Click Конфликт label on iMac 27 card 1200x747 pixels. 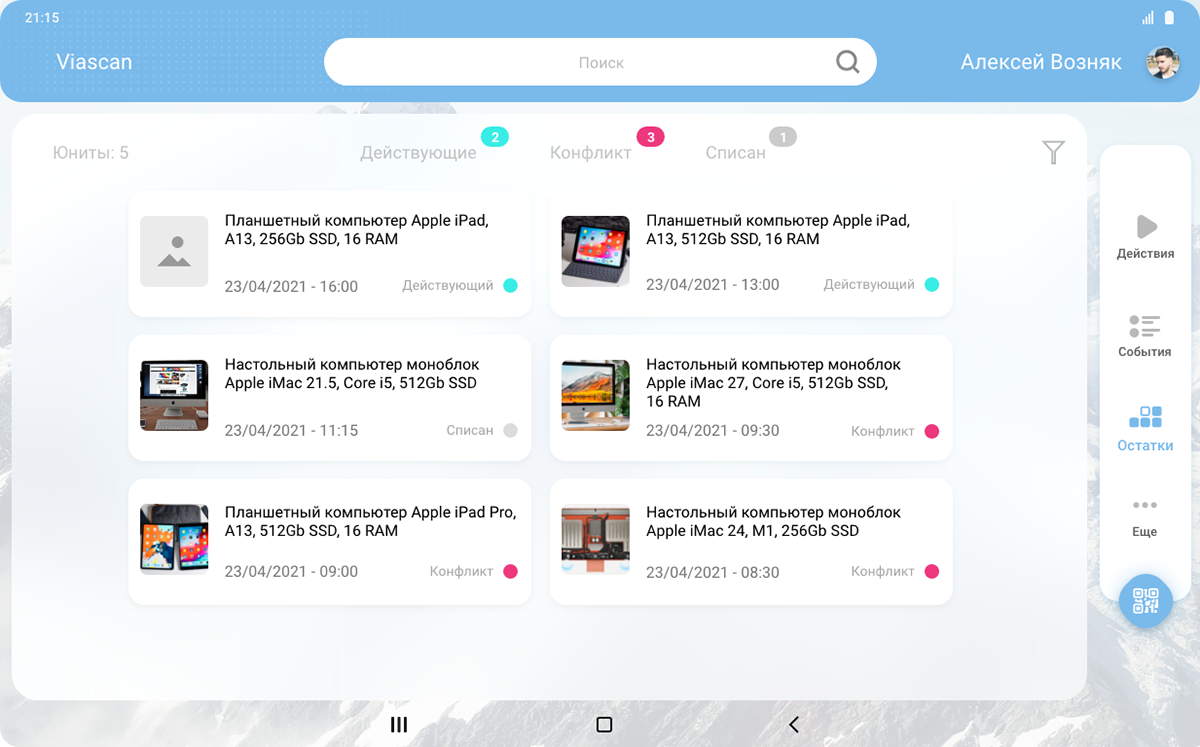[x=883, y=432]
